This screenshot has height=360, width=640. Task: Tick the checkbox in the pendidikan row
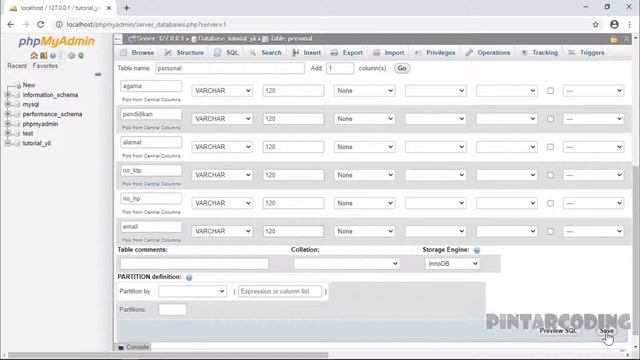550,119
